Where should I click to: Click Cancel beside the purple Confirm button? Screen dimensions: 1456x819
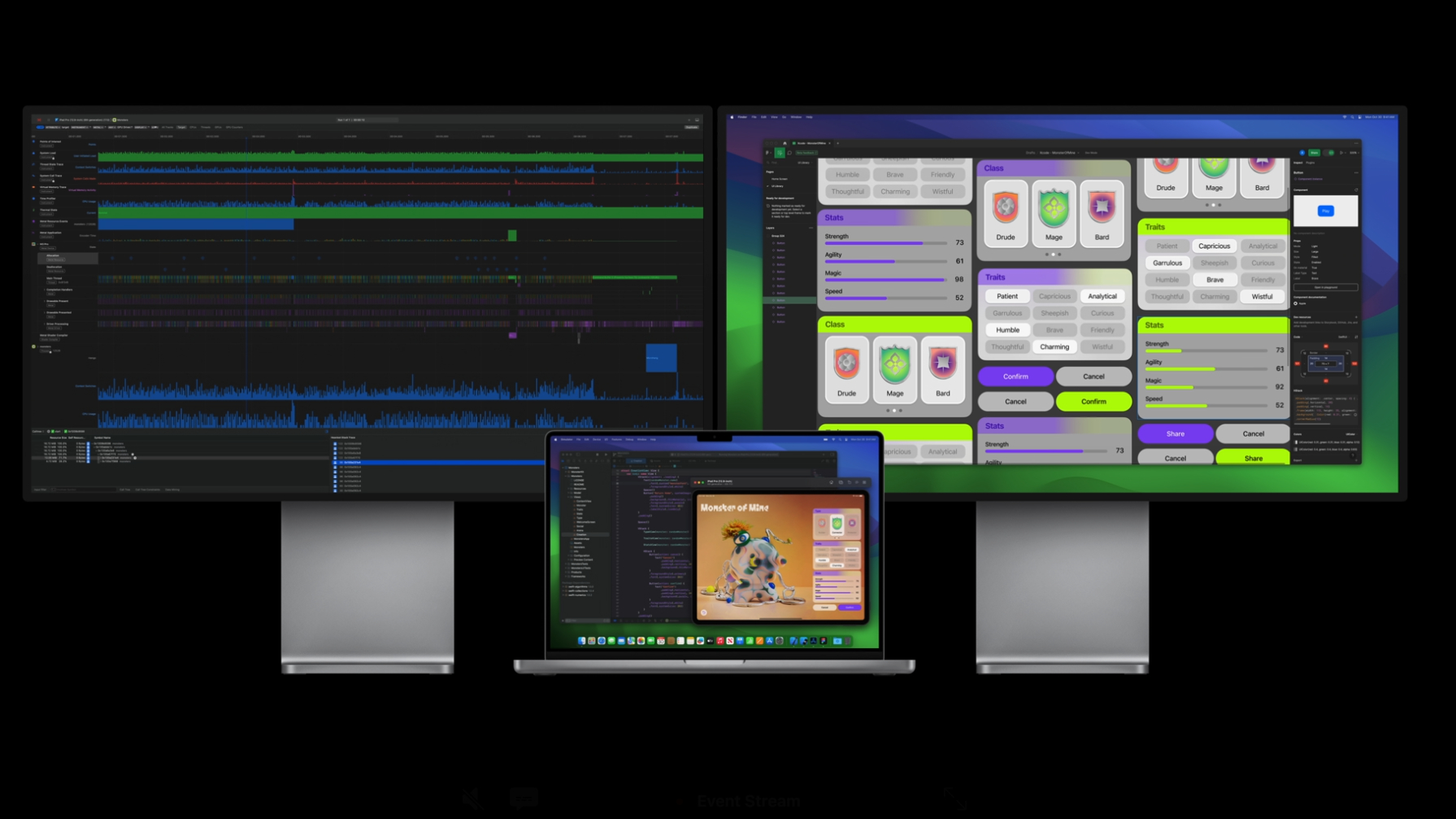coord(1093,377)
